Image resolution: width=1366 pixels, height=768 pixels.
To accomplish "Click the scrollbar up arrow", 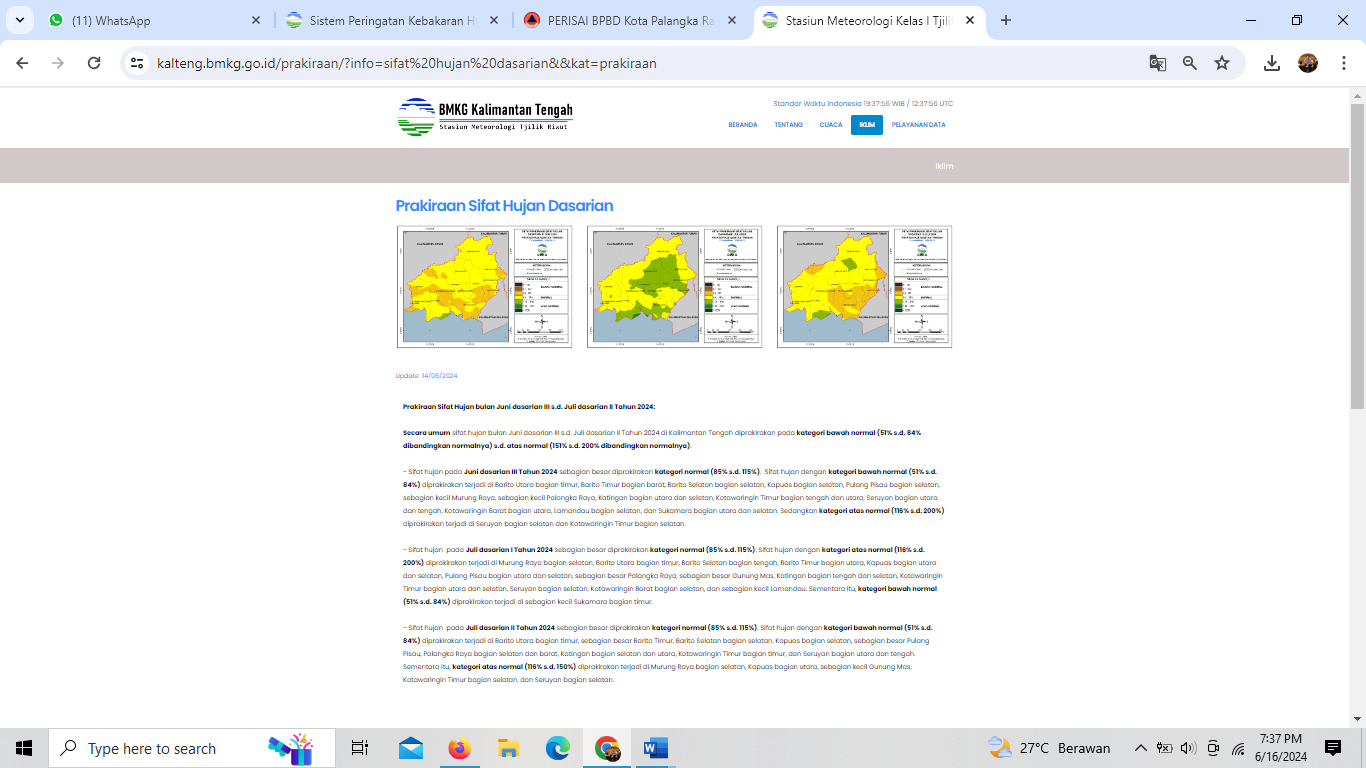I will click(1357, 96).
